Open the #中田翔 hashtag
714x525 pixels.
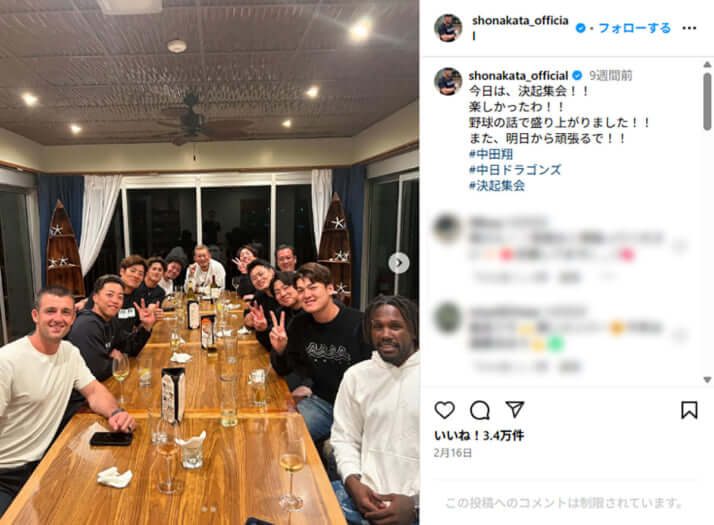click(491, 154)
